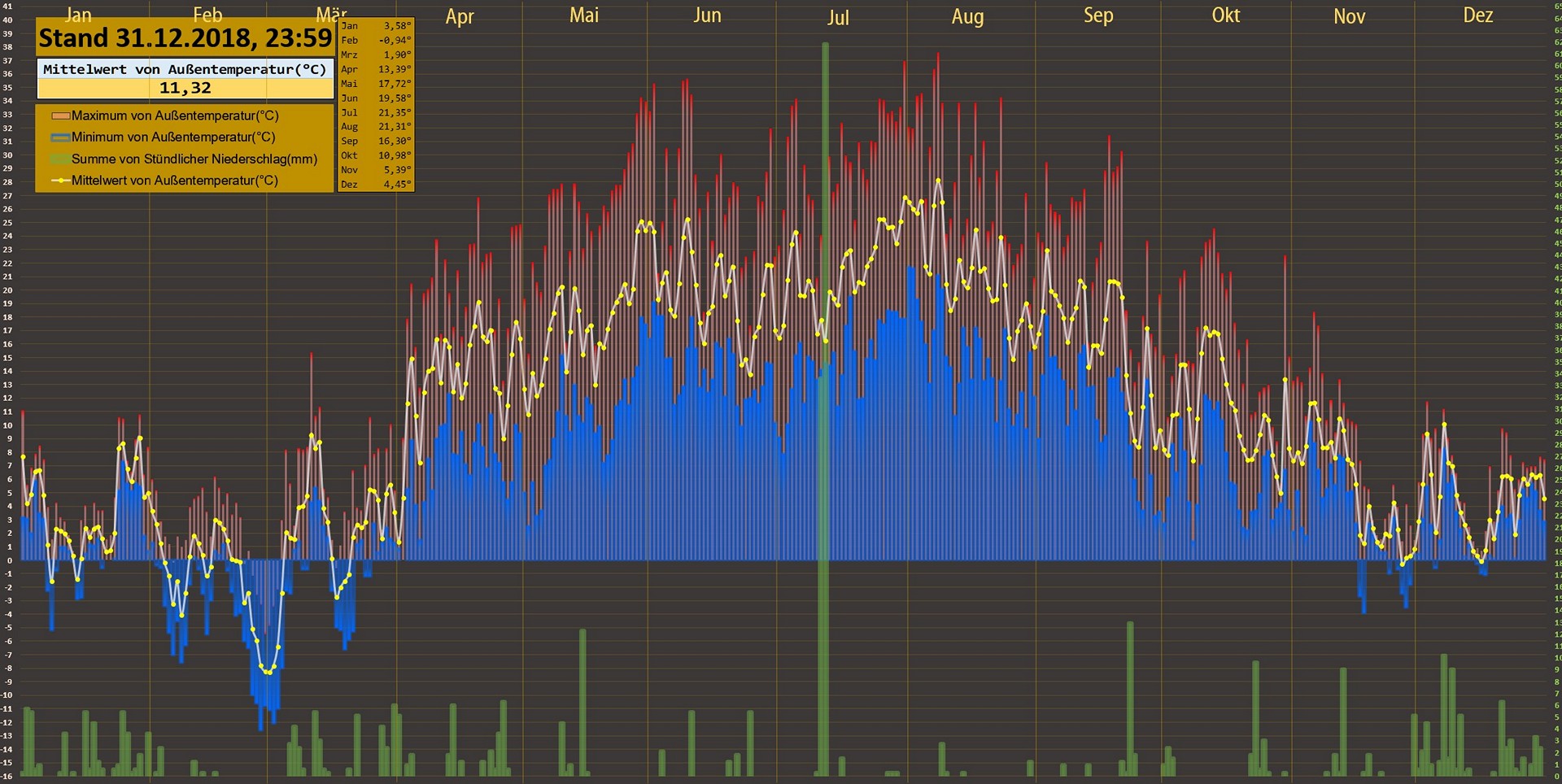Click the Mittelwert von Außentemperatur header box

pyautogui.click(x=185, y=69)
